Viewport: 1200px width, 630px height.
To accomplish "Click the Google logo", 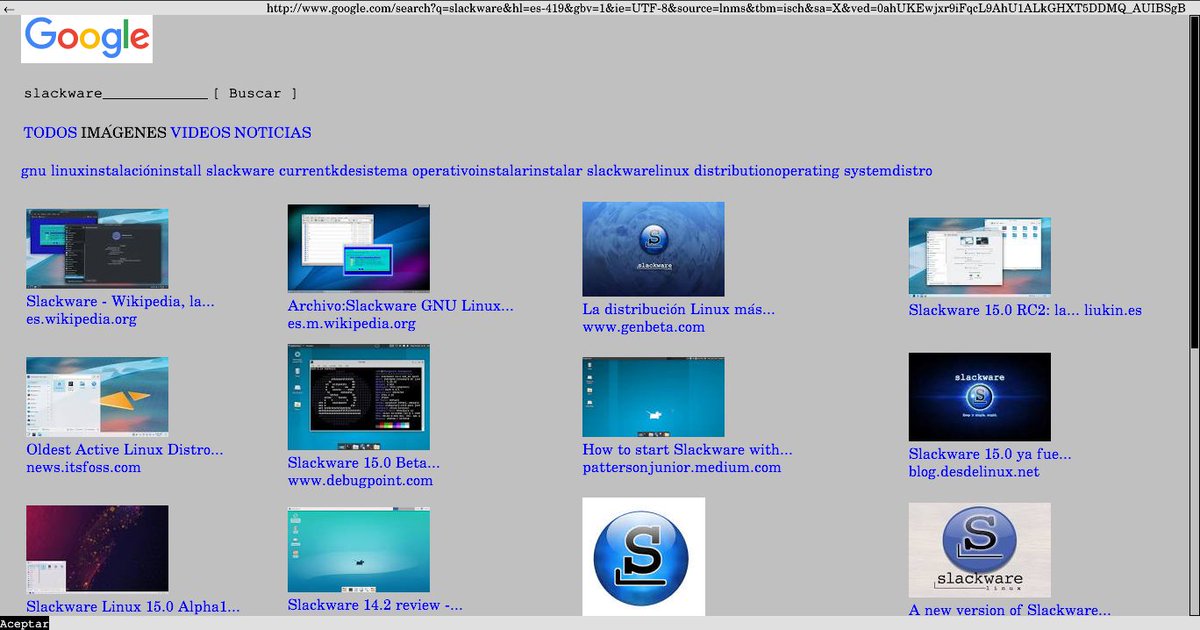I will coord(87,39).
